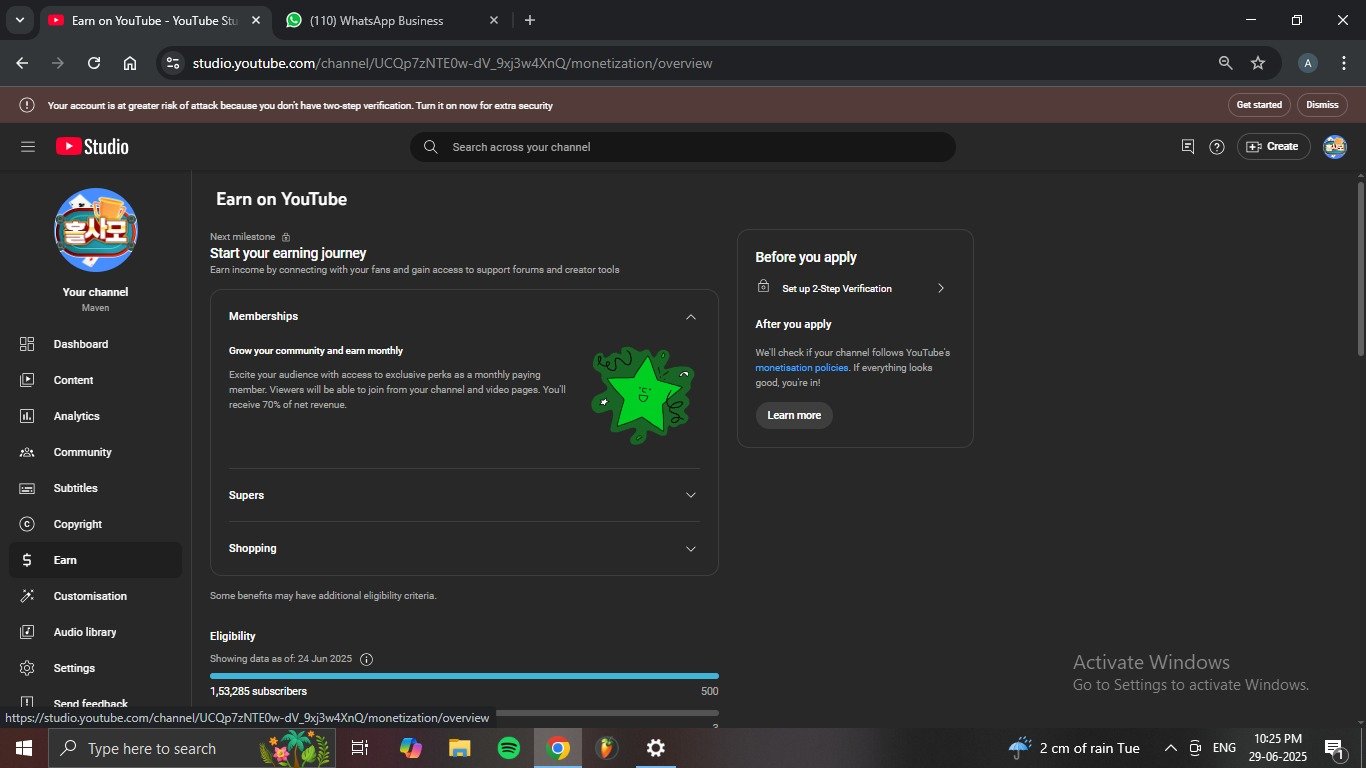1366x768 pixels.
Task: Open the Subtitles page
Action: 75,488
